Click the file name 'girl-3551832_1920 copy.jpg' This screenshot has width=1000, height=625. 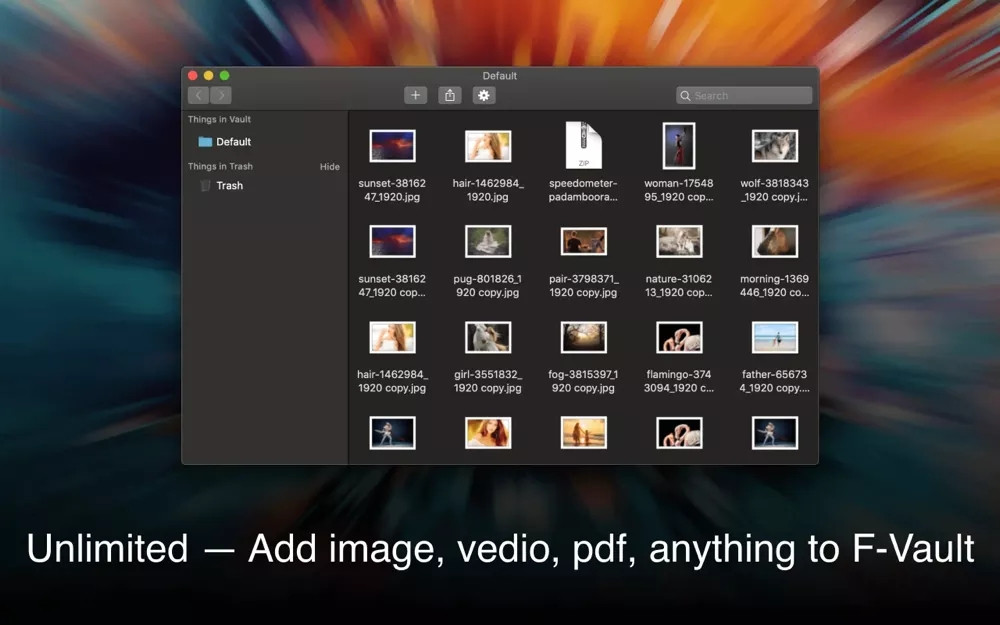click(x=488, y=381)
